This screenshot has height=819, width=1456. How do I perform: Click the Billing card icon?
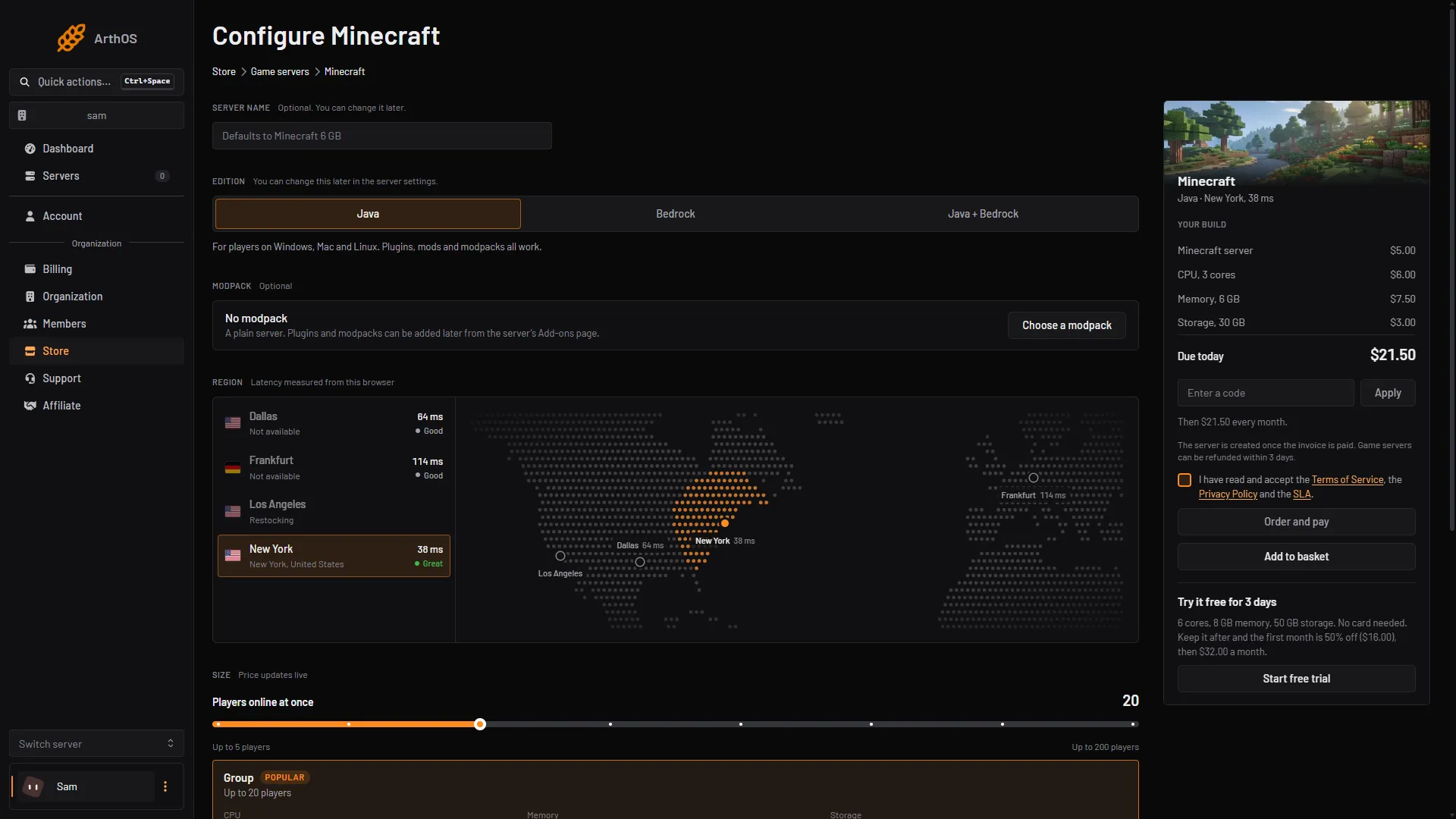coord(30,269)
